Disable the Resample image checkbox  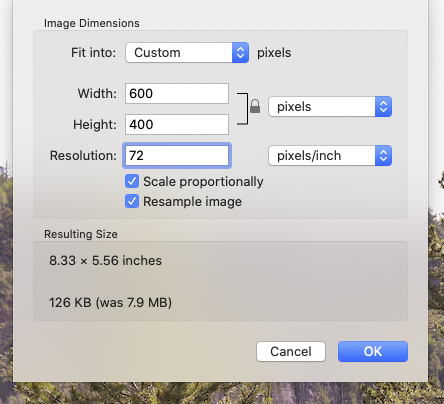(x=132, y=202)
